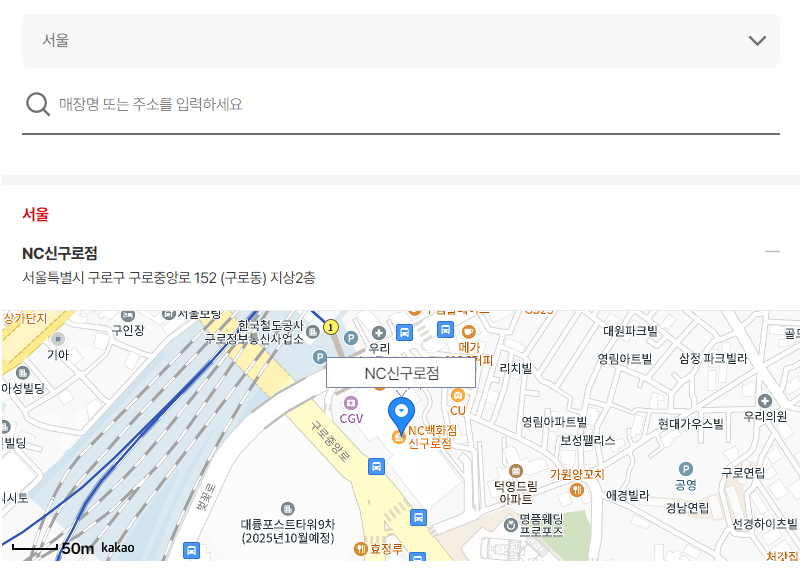This screenshot has height=576, width=808.
Task: Select the NC신구로점 info label on map
Action: coord(402,371)
